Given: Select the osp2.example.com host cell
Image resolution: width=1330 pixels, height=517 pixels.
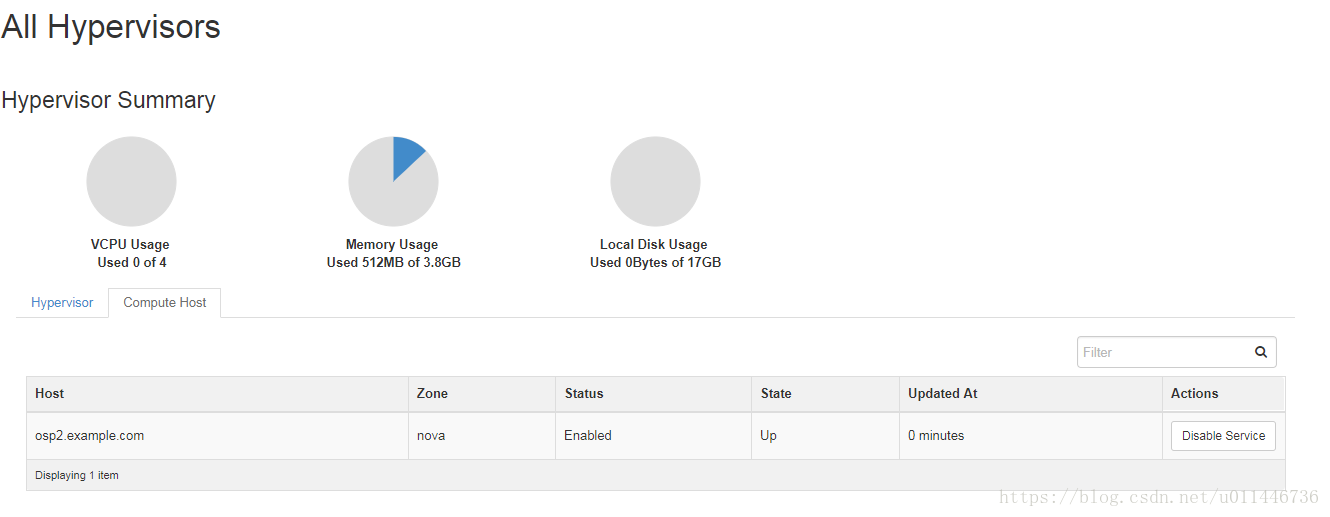Looking at the screenshot, I should click(217, 436).
